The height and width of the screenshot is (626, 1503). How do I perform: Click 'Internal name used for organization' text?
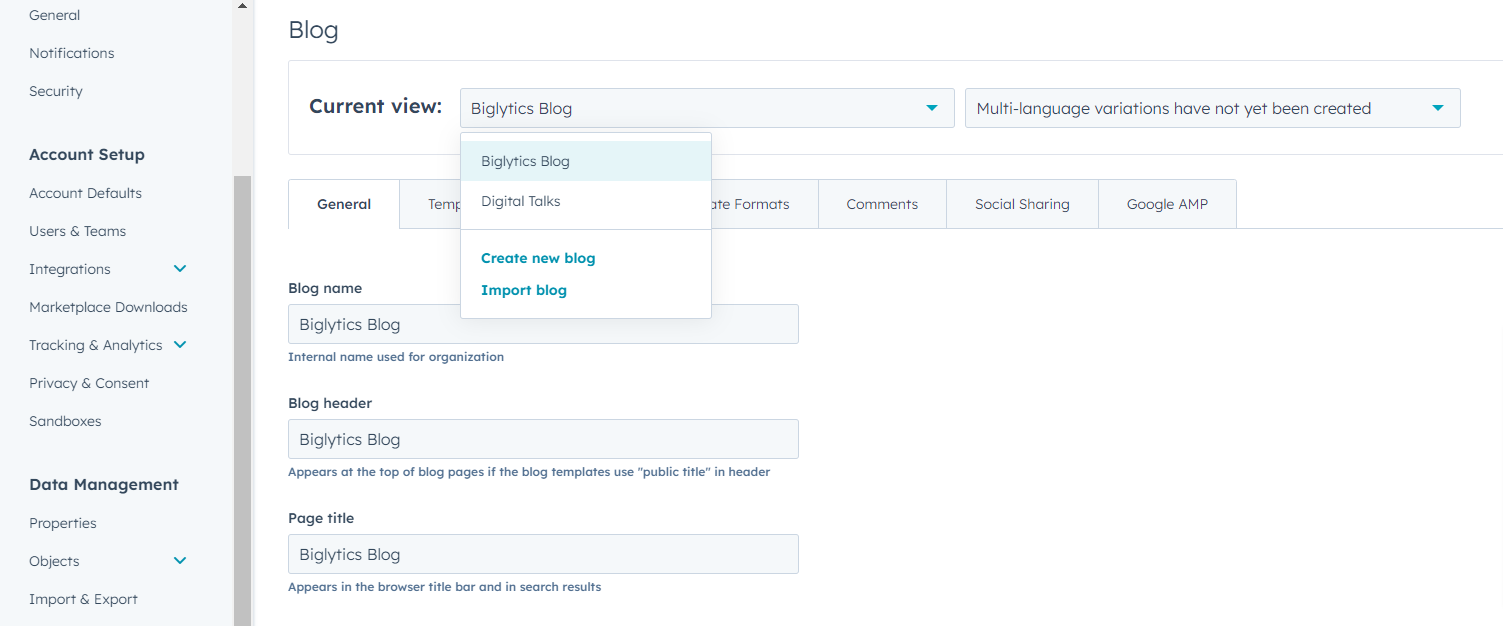396,357
